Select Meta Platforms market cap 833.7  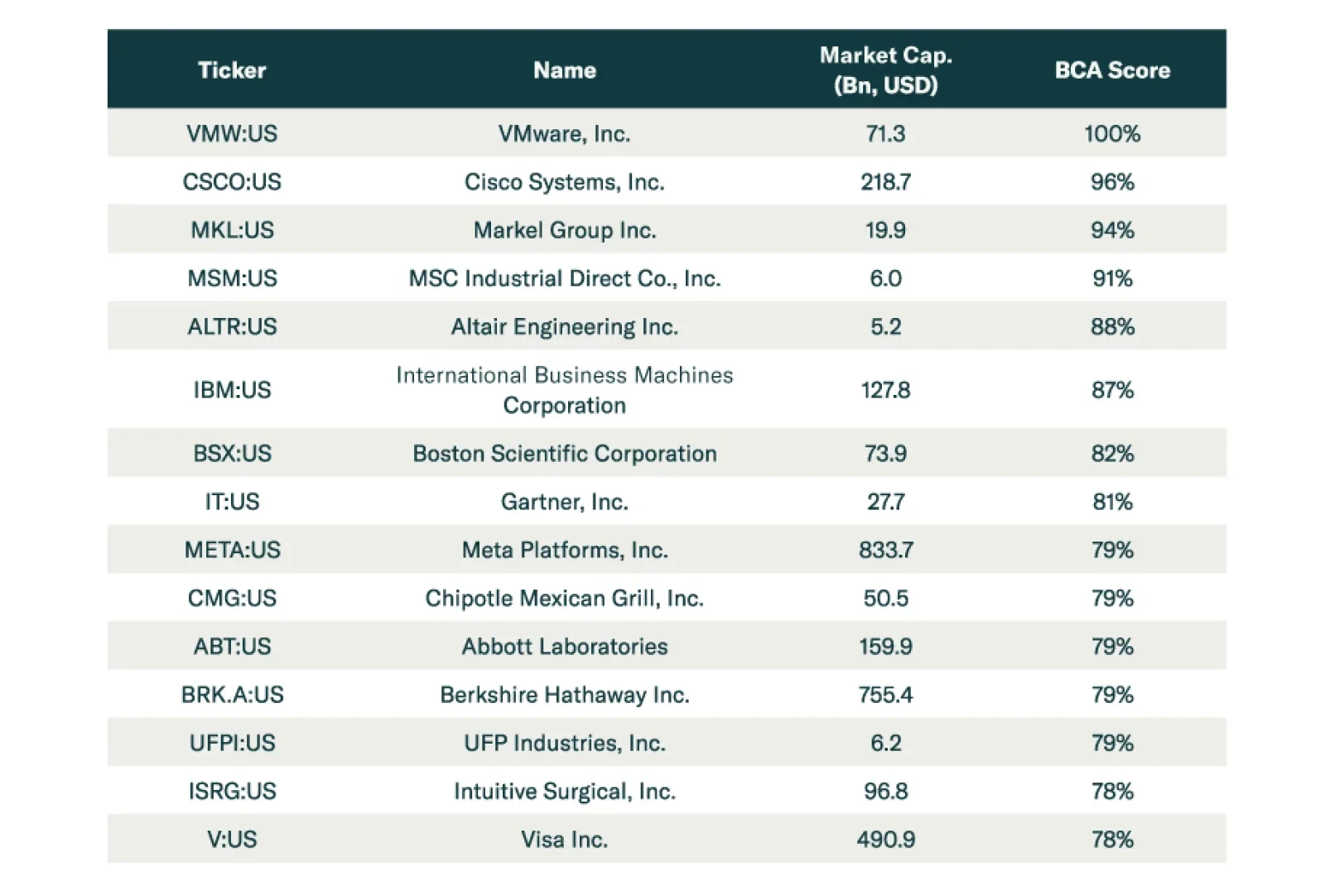click(x=885, y=550)
